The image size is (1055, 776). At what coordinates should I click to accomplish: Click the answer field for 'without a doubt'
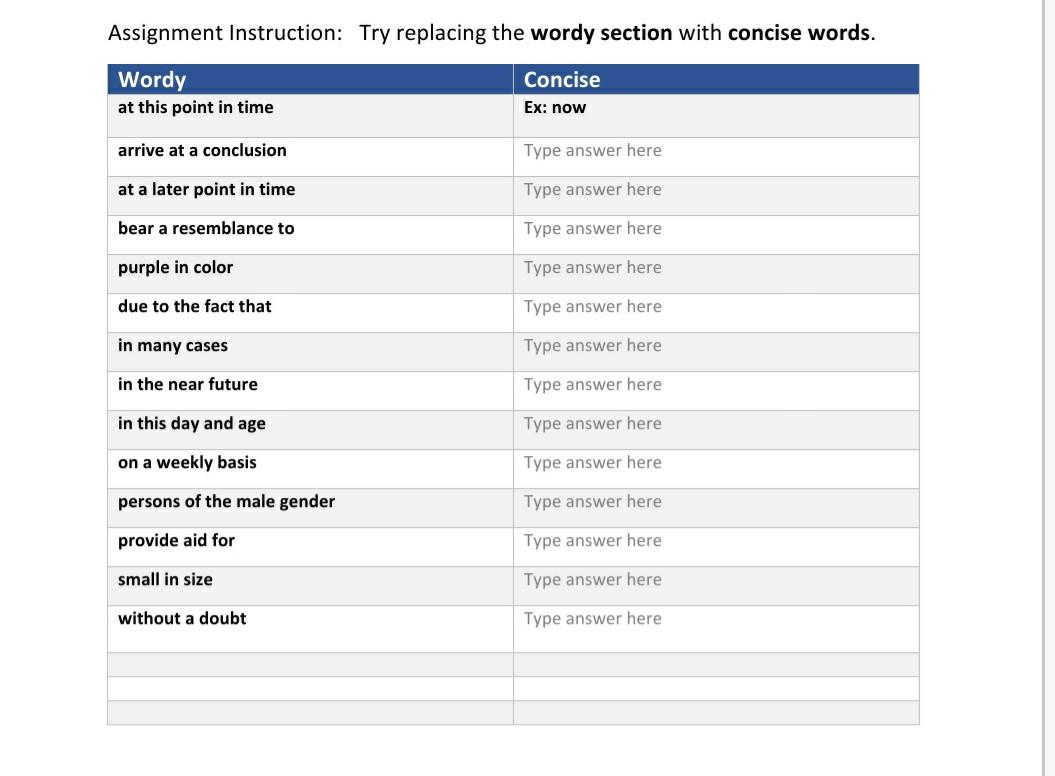point(716,629)
